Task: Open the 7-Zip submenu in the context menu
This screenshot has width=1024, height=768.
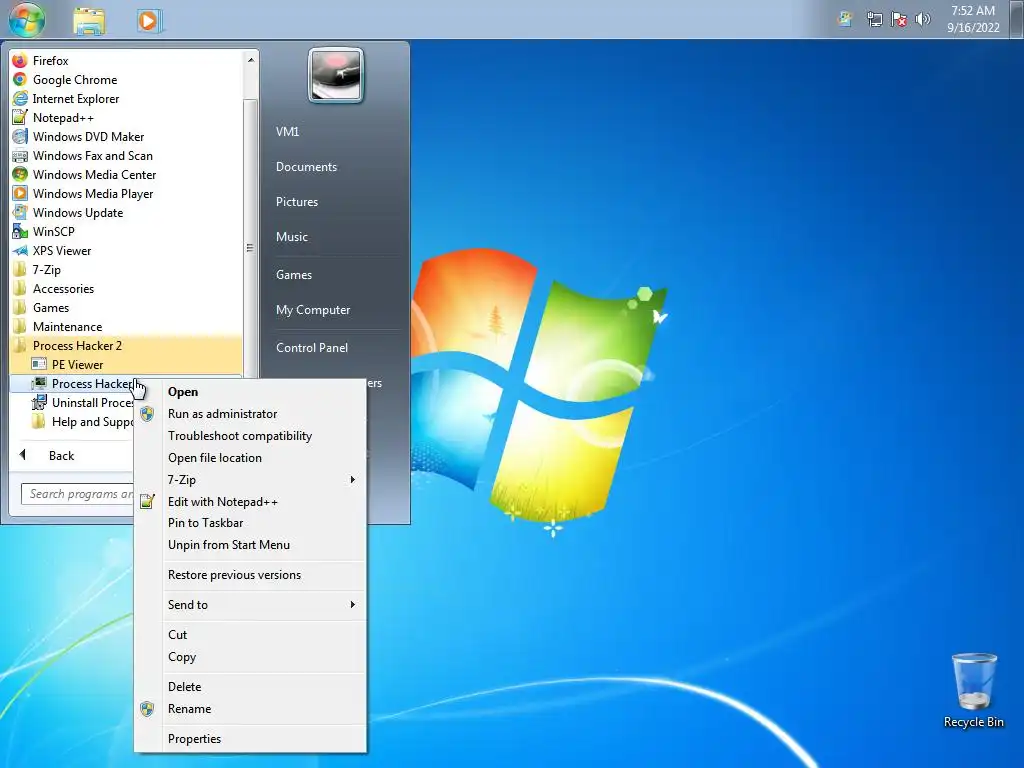Action: click(x=261, y=480)
